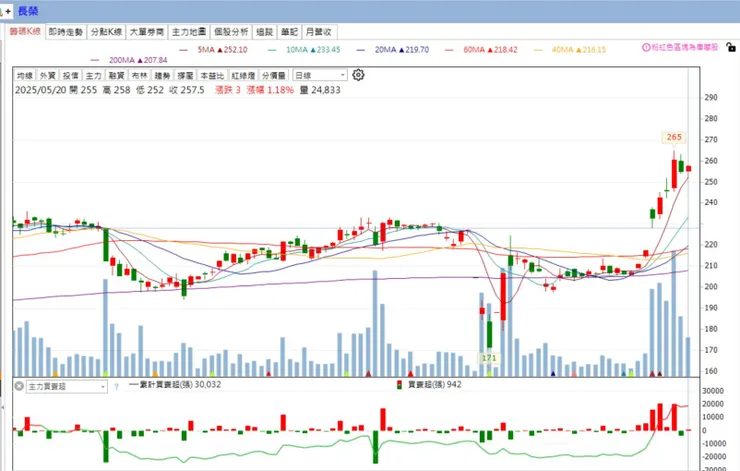
Task: Click the plus icon beside 長榮
Action: (x=7, y=11)
